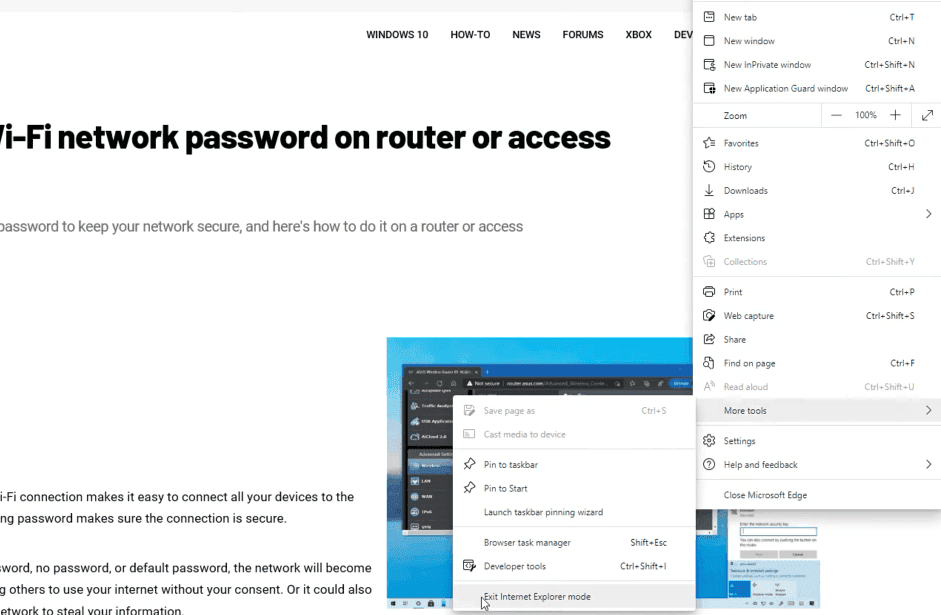Select New InPrivate window entry
941x615 pixels.
pos(817,64)
